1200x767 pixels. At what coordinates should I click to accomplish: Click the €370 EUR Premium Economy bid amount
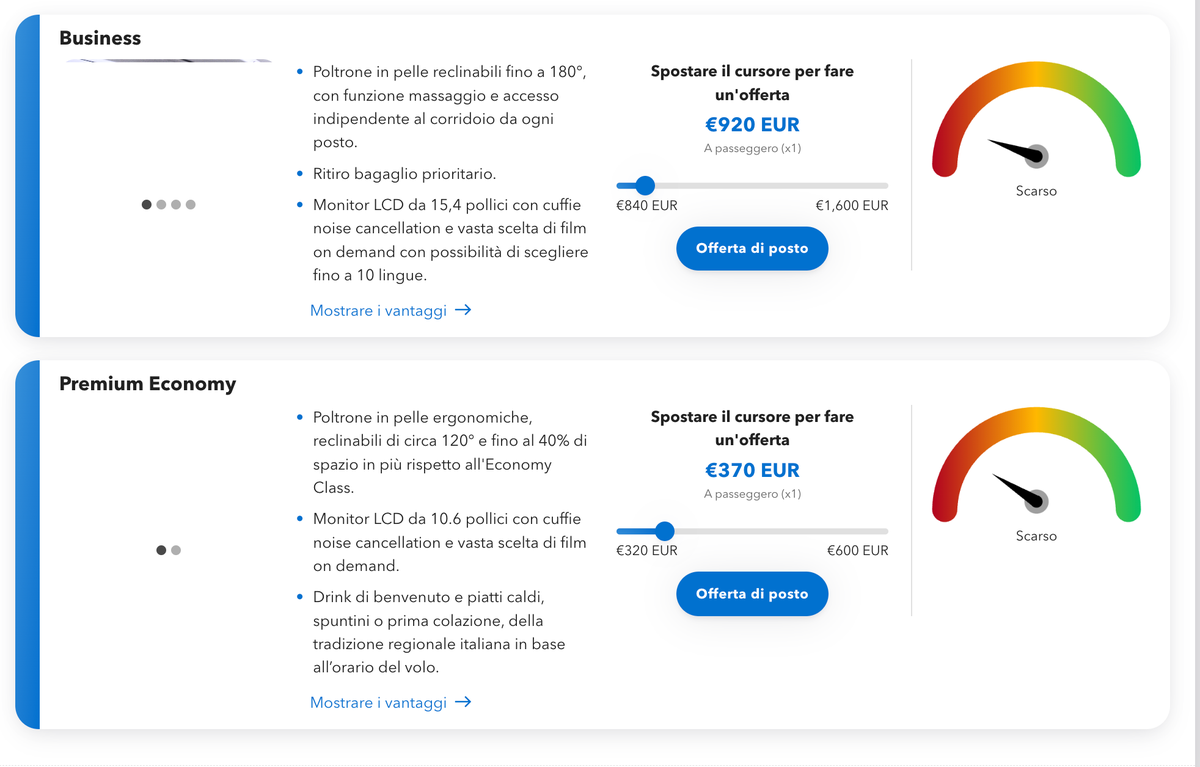click(752, 470)
